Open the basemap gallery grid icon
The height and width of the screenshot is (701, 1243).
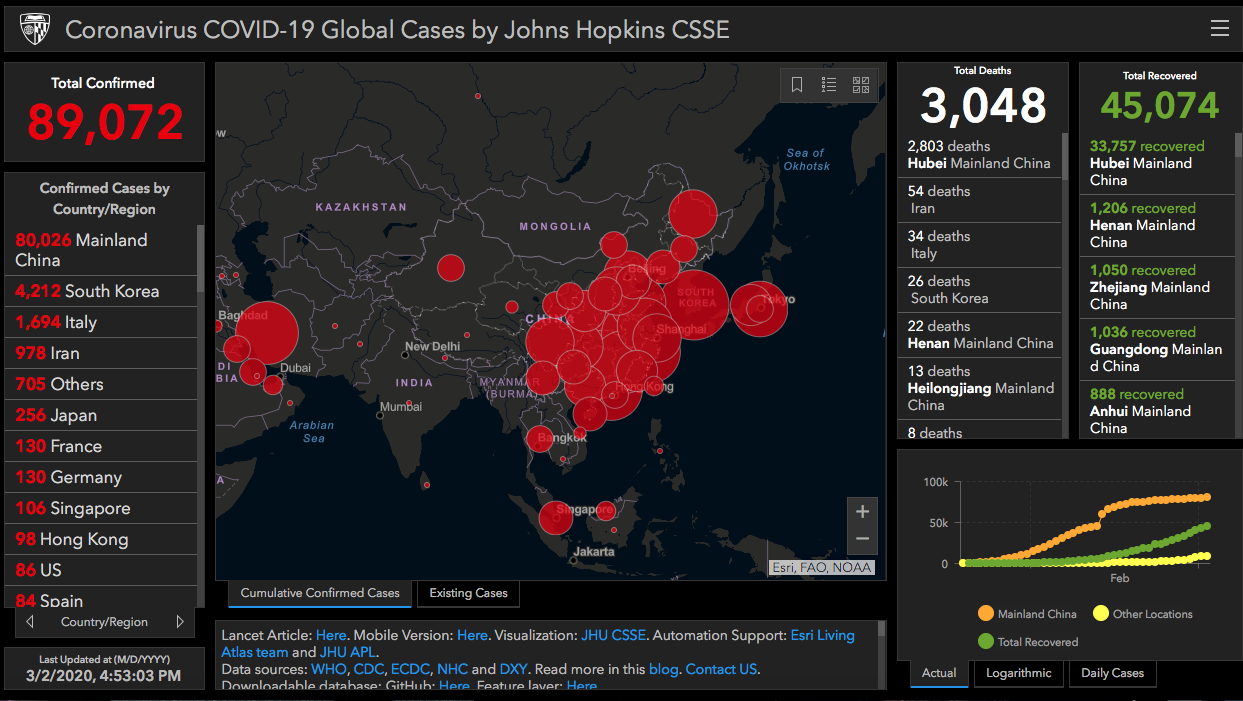point(861,85)
